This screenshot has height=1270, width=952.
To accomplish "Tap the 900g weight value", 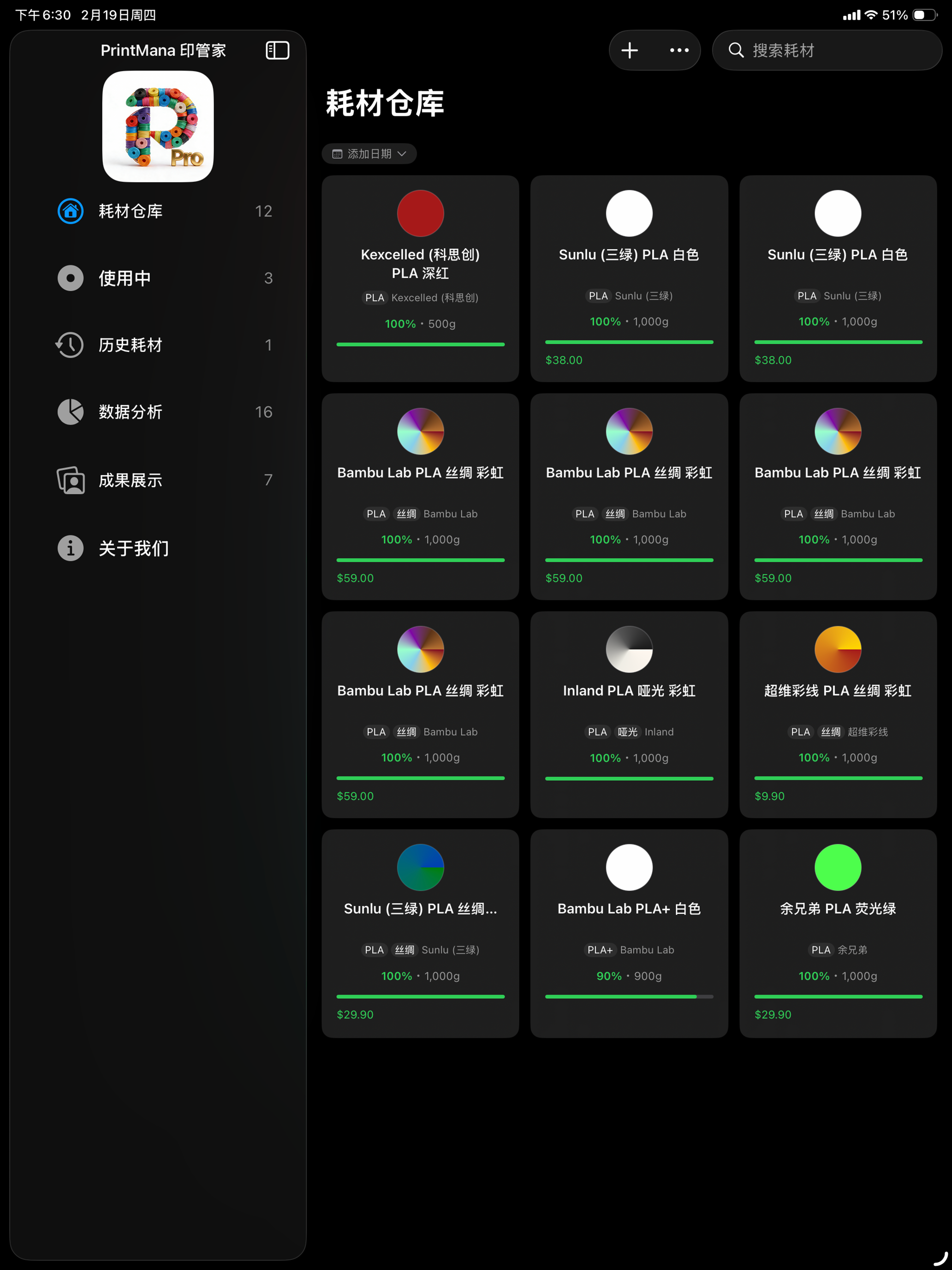I will coord(648,976).
